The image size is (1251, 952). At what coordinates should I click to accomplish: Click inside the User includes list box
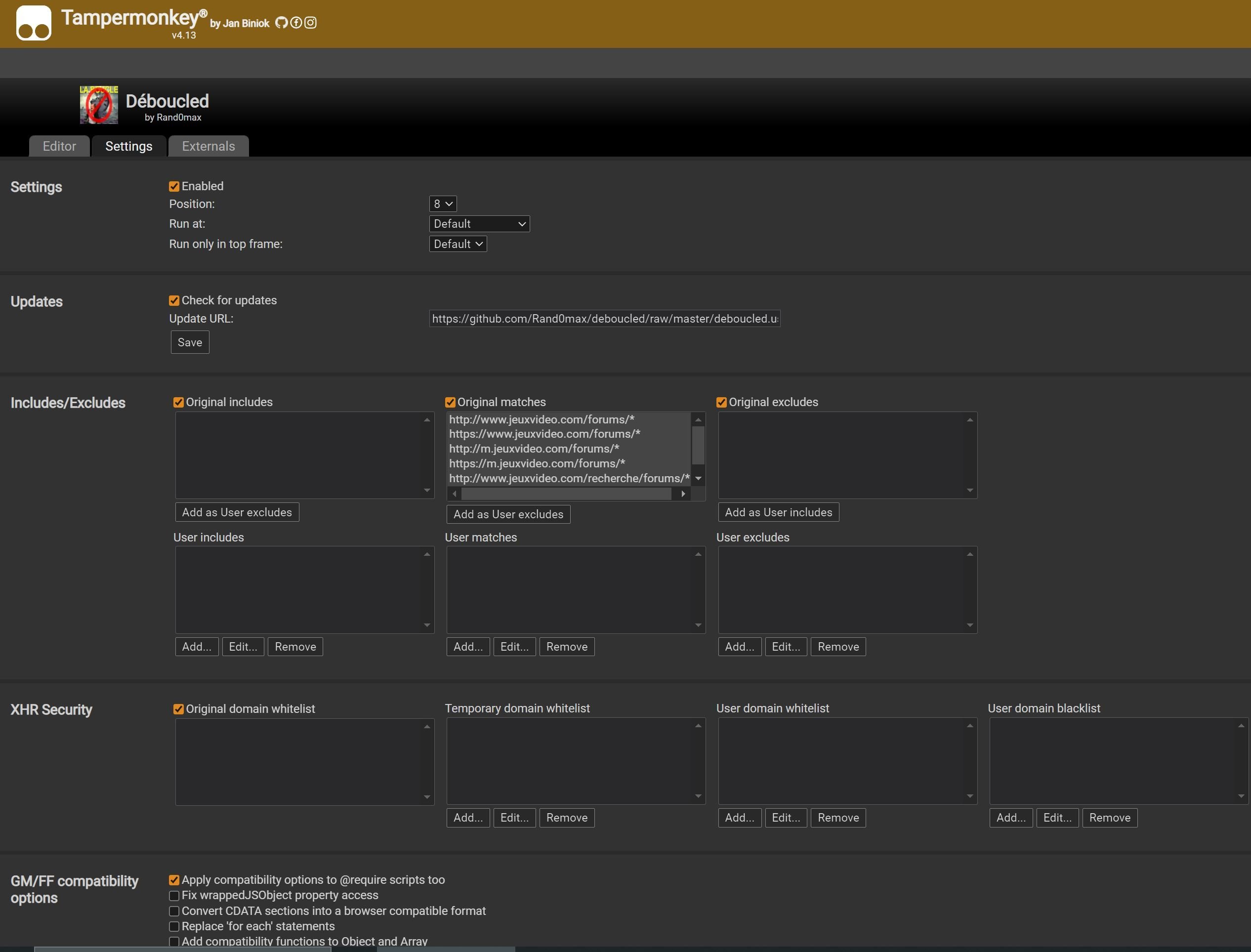305,590
